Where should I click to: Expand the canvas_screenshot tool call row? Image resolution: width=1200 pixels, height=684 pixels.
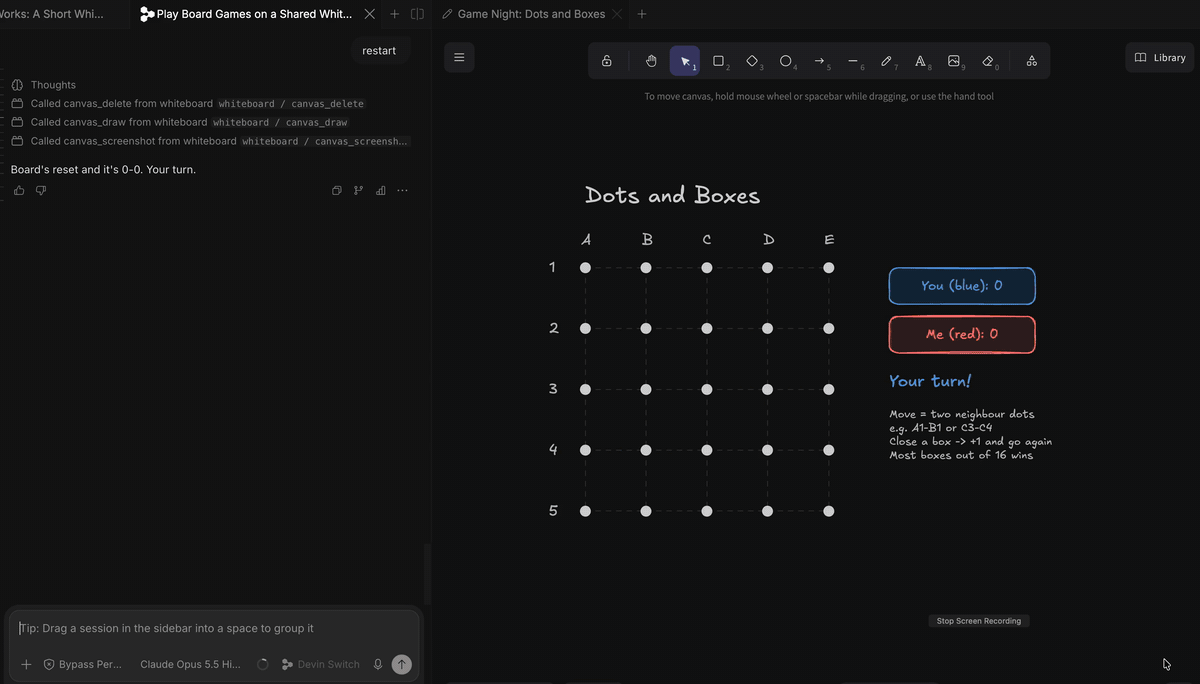click(210, 141)
